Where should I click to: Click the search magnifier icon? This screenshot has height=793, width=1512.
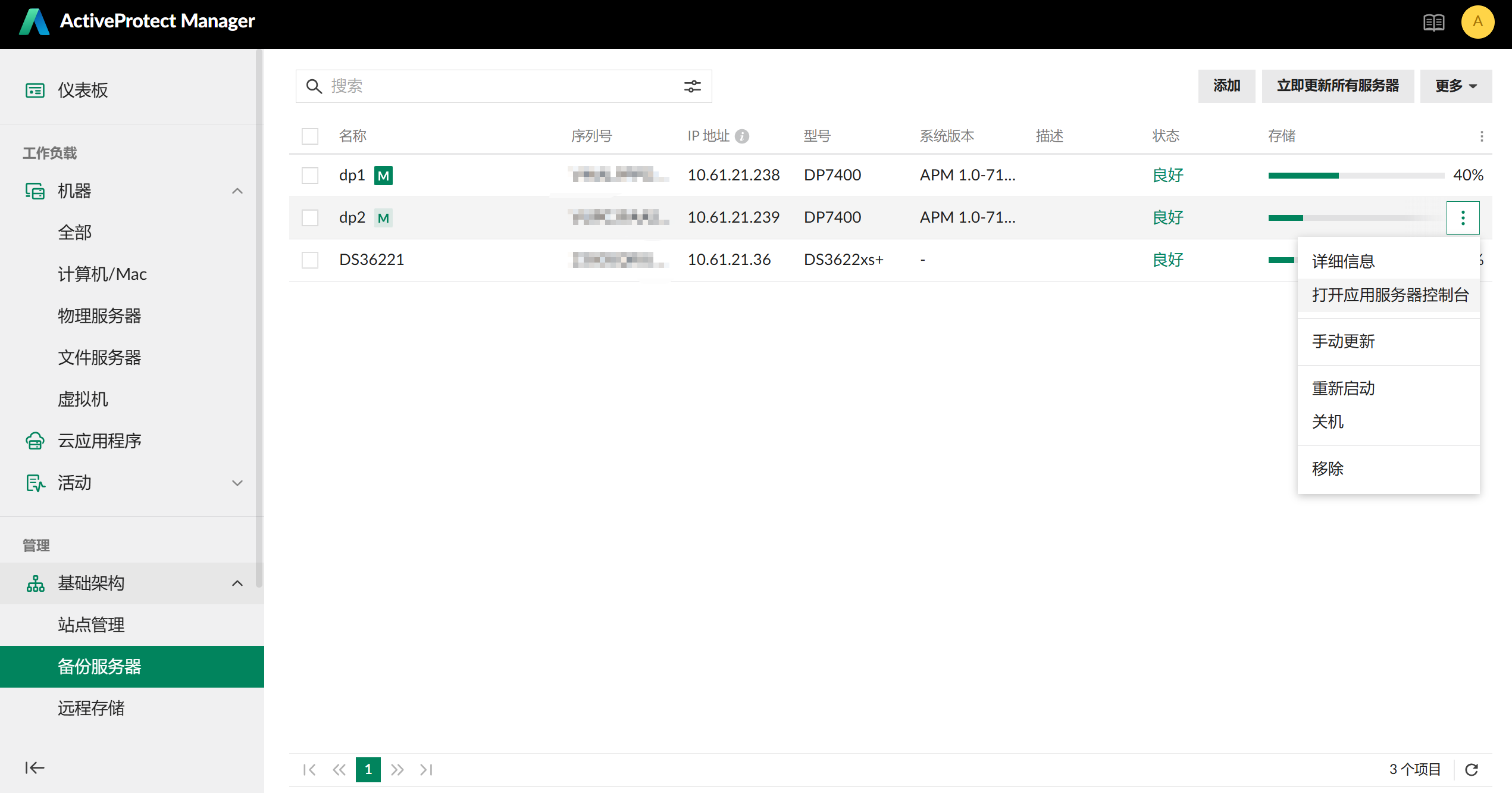314,86
